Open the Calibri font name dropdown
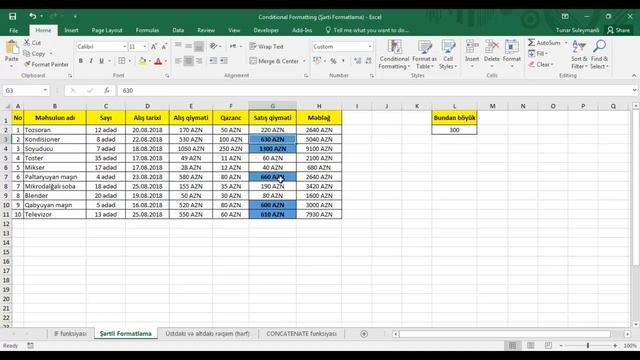The height and width of the screenshot is (360, 640). (124, 47)
